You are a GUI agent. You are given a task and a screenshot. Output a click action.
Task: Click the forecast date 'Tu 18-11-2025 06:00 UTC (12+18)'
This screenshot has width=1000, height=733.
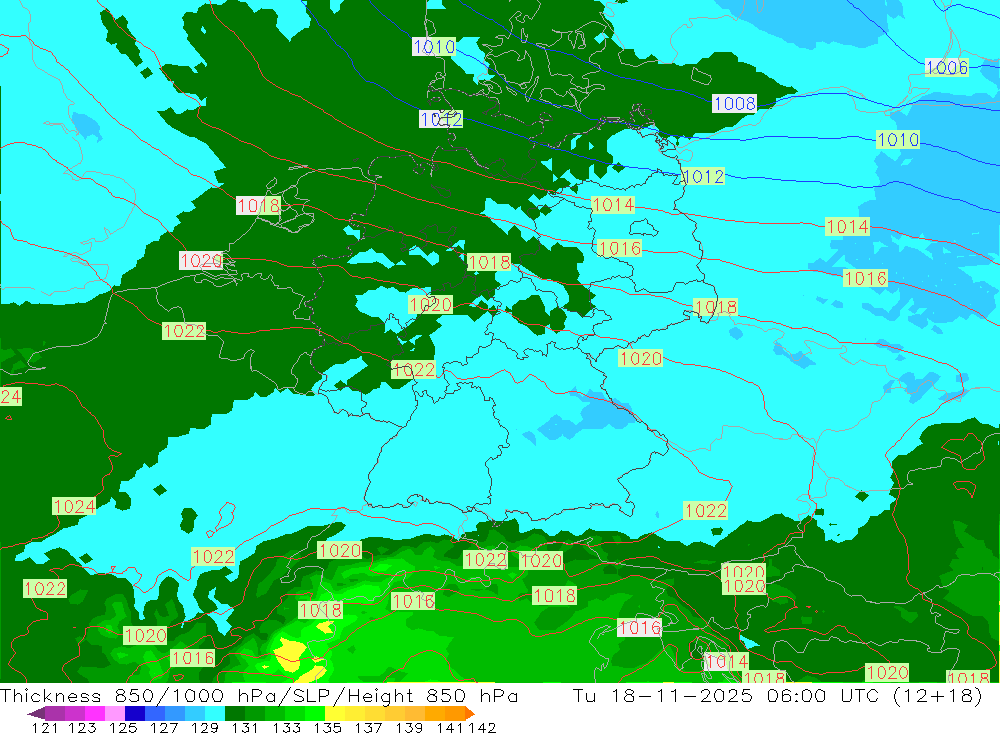[777, 695]
